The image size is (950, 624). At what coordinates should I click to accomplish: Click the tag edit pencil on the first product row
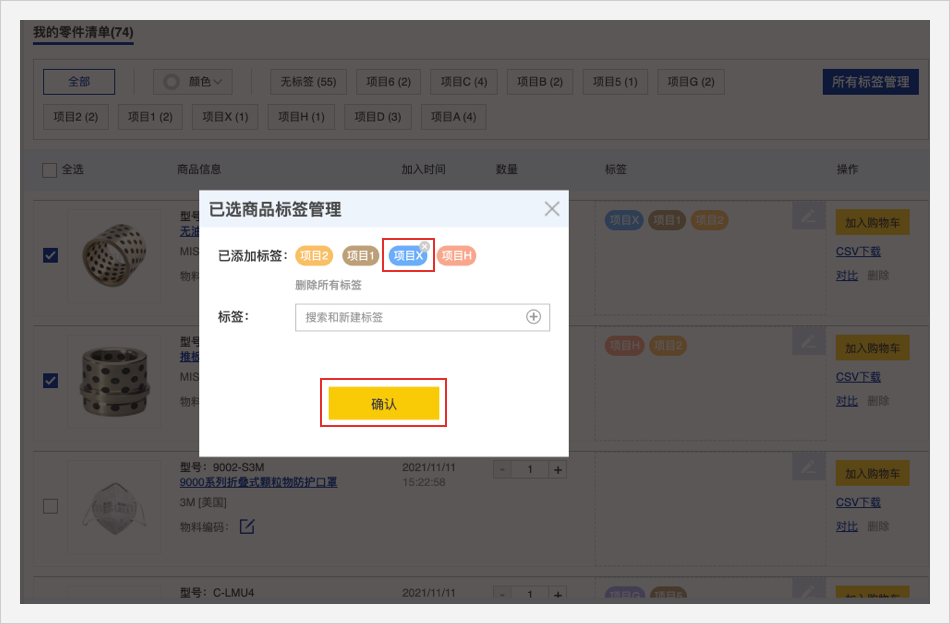(807, 217)
